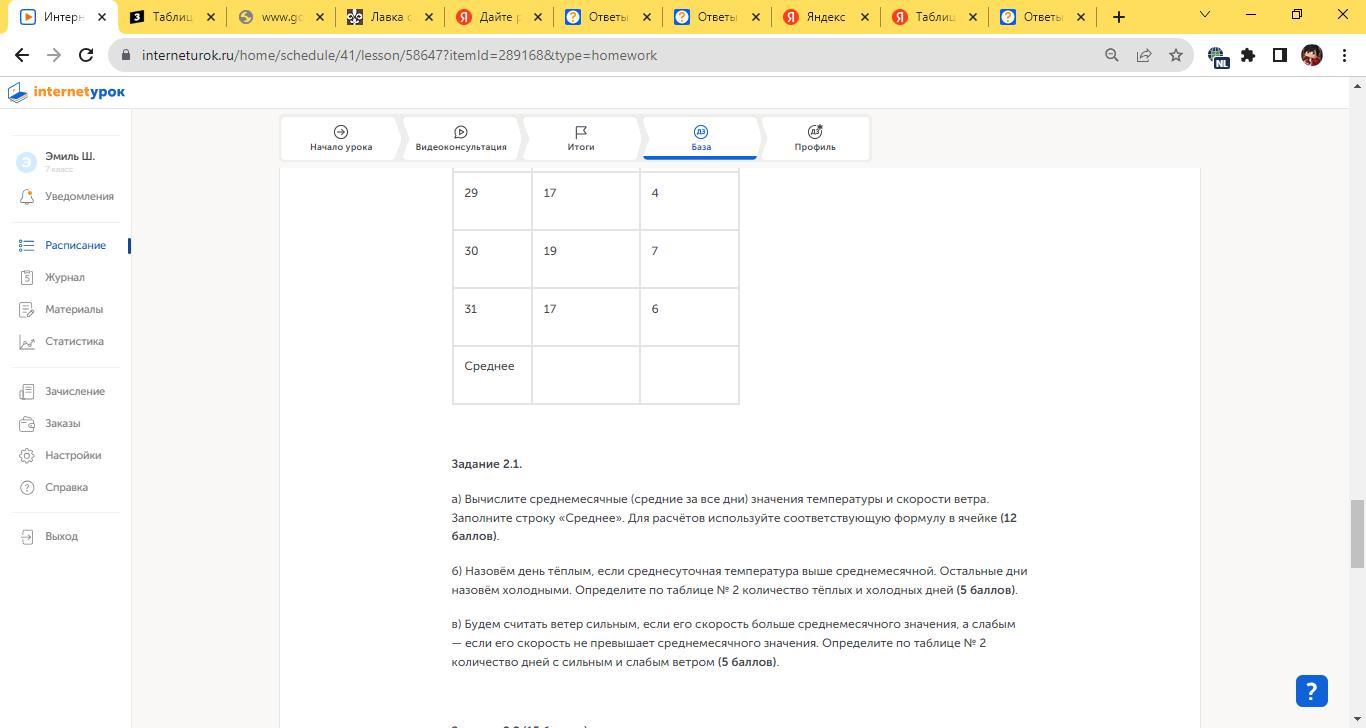Reload the page
This screenshot has height=728, width=1366.
pos(86,56)
